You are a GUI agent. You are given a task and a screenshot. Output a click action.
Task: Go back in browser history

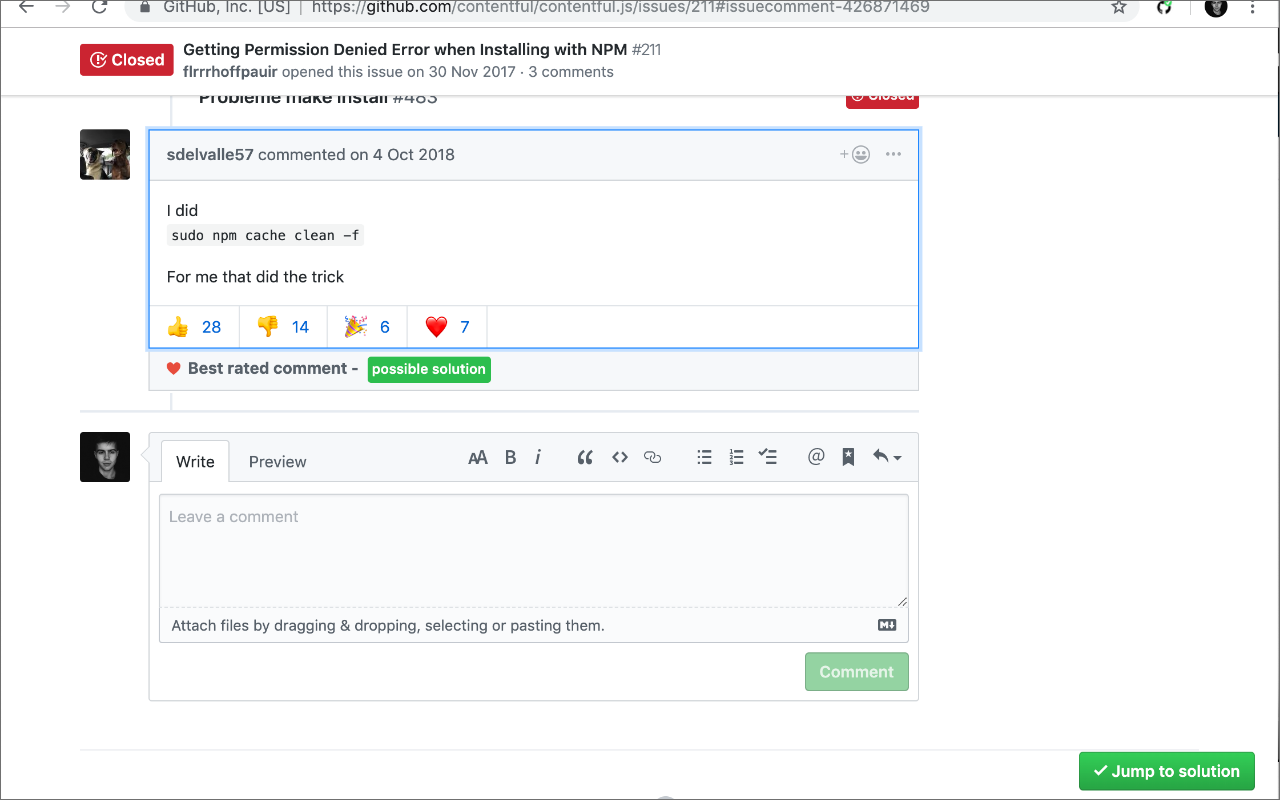26,7
